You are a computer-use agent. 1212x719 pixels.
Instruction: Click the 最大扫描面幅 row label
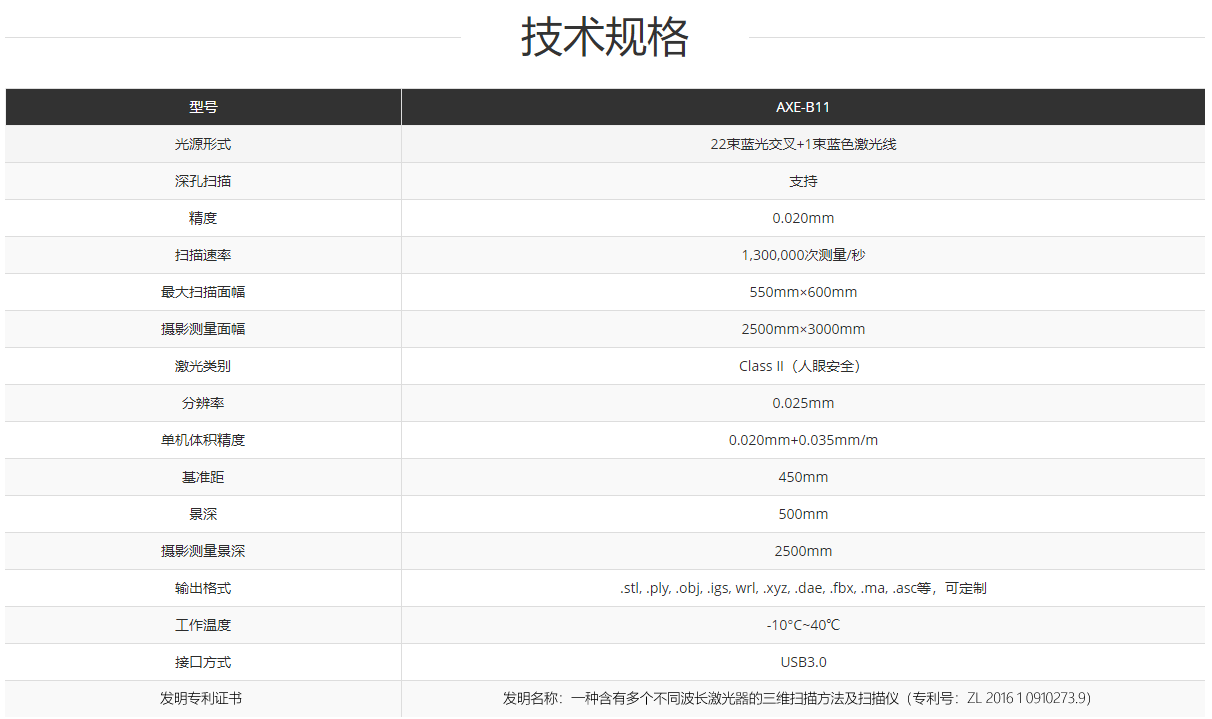(203, 292)
